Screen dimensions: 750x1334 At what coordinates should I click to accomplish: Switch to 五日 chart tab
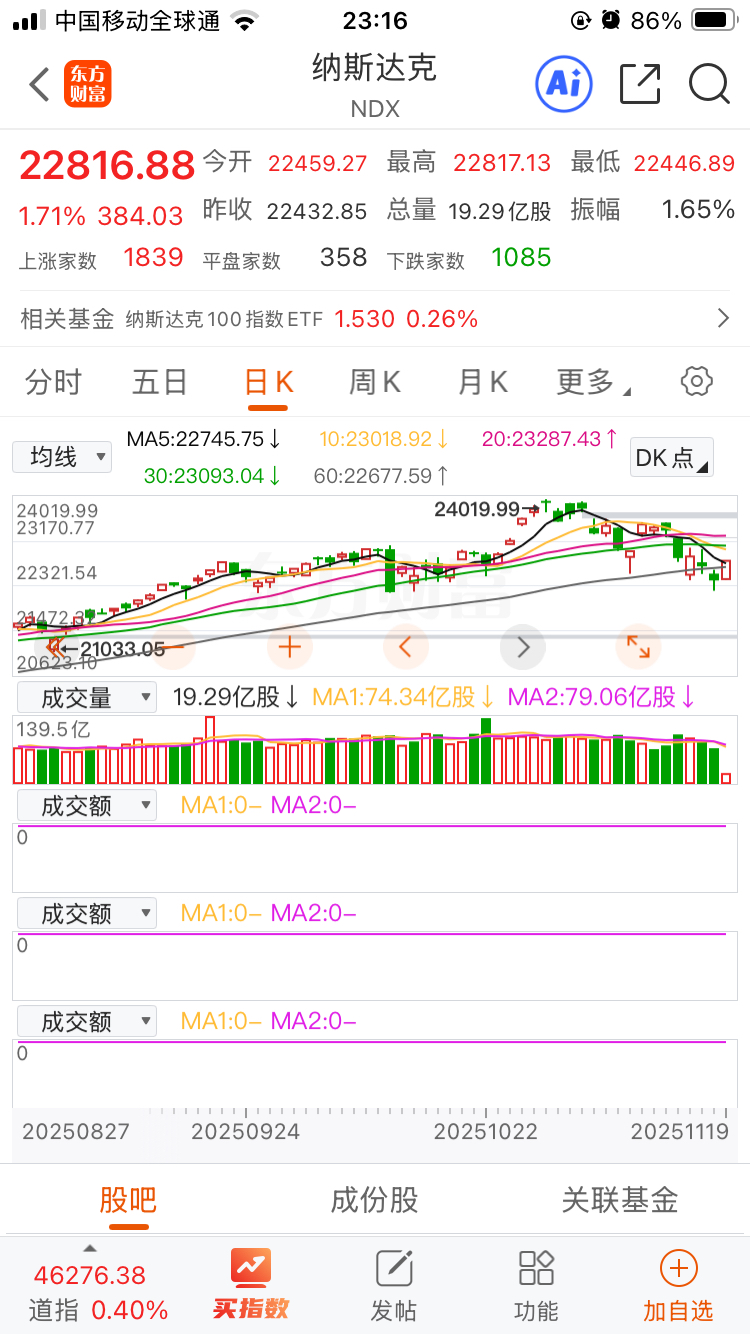coord(160,381)
